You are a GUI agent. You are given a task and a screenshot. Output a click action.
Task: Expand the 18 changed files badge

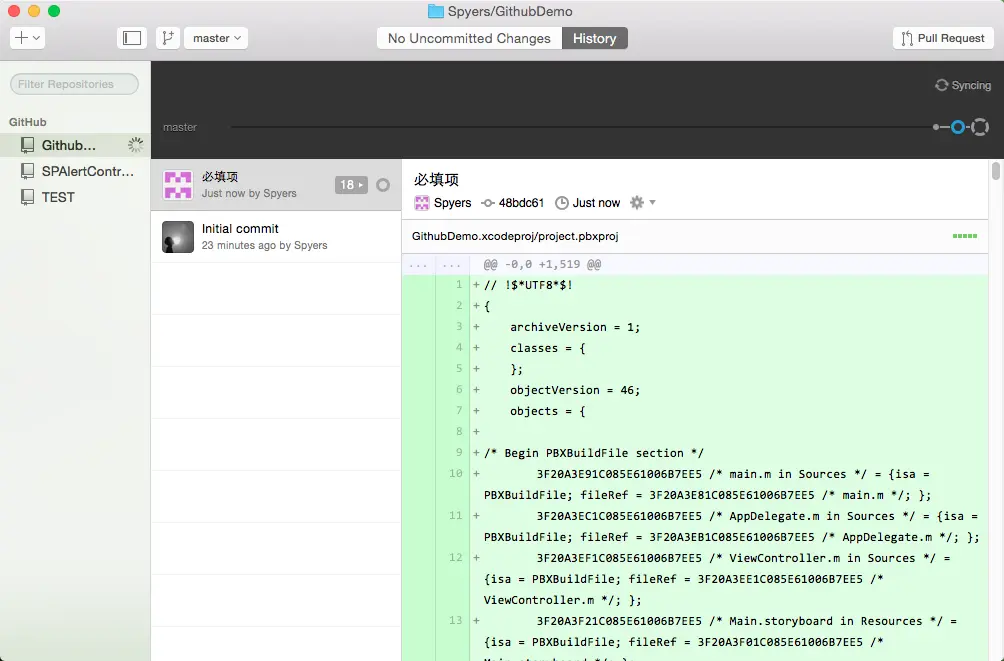(351, 185)
